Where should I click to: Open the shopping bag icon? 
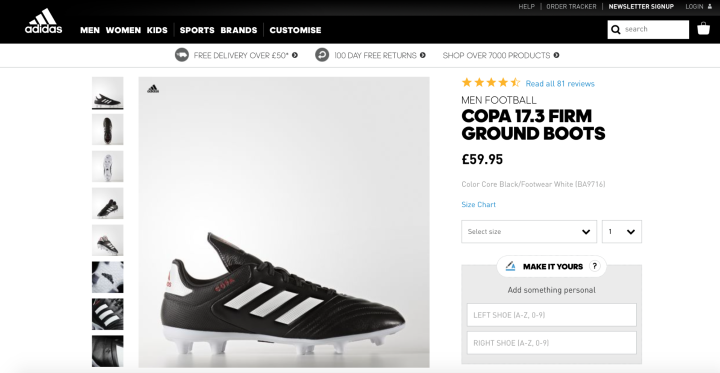pos(703,28)
